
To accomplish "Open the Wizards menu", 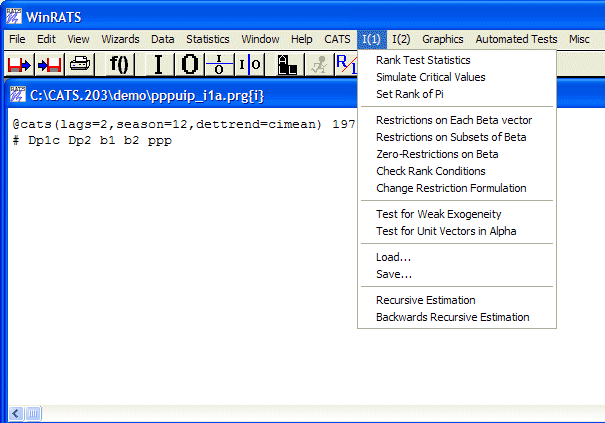I will click(120, 39).
